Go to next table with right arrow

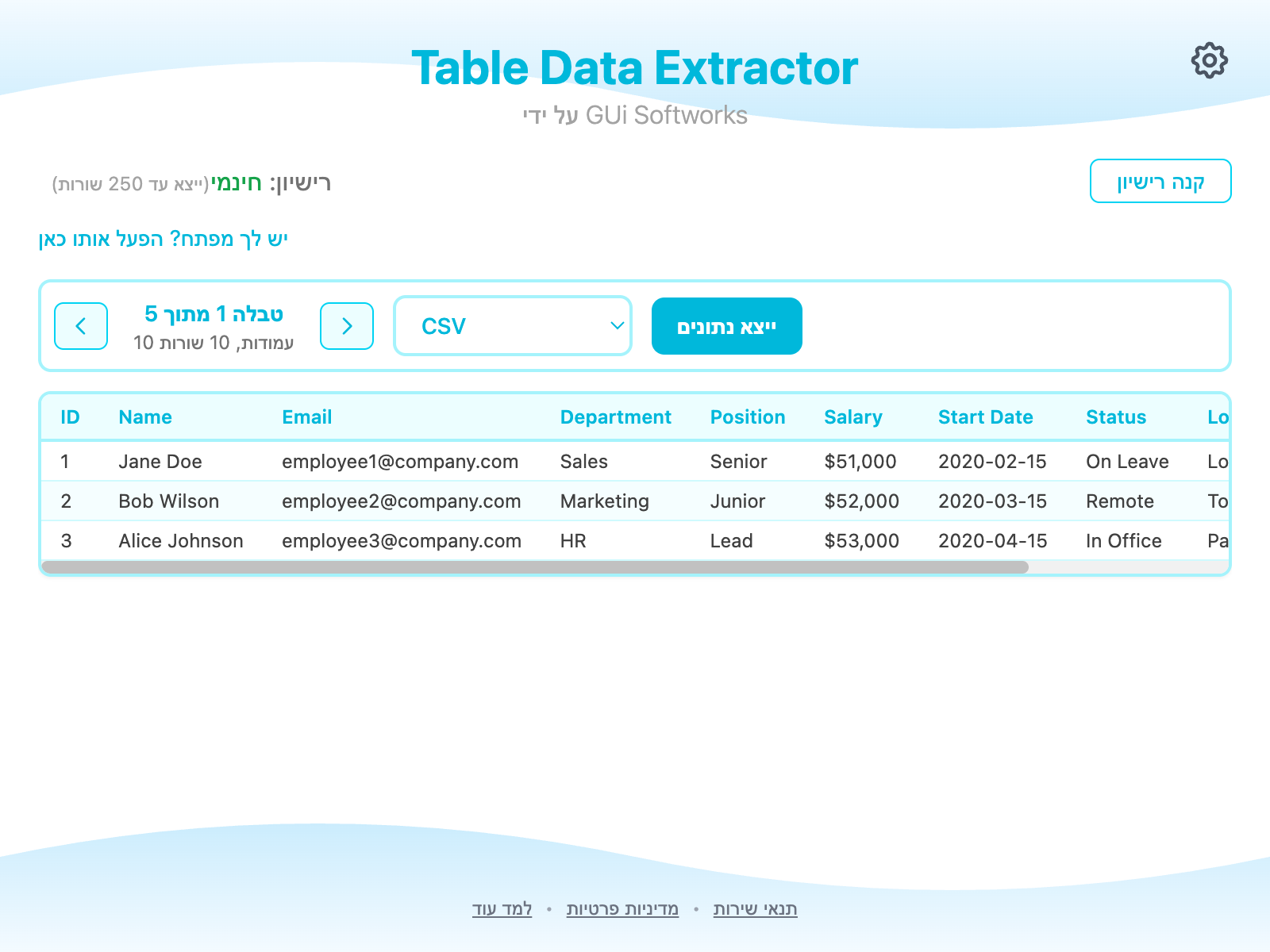(347, 326)
